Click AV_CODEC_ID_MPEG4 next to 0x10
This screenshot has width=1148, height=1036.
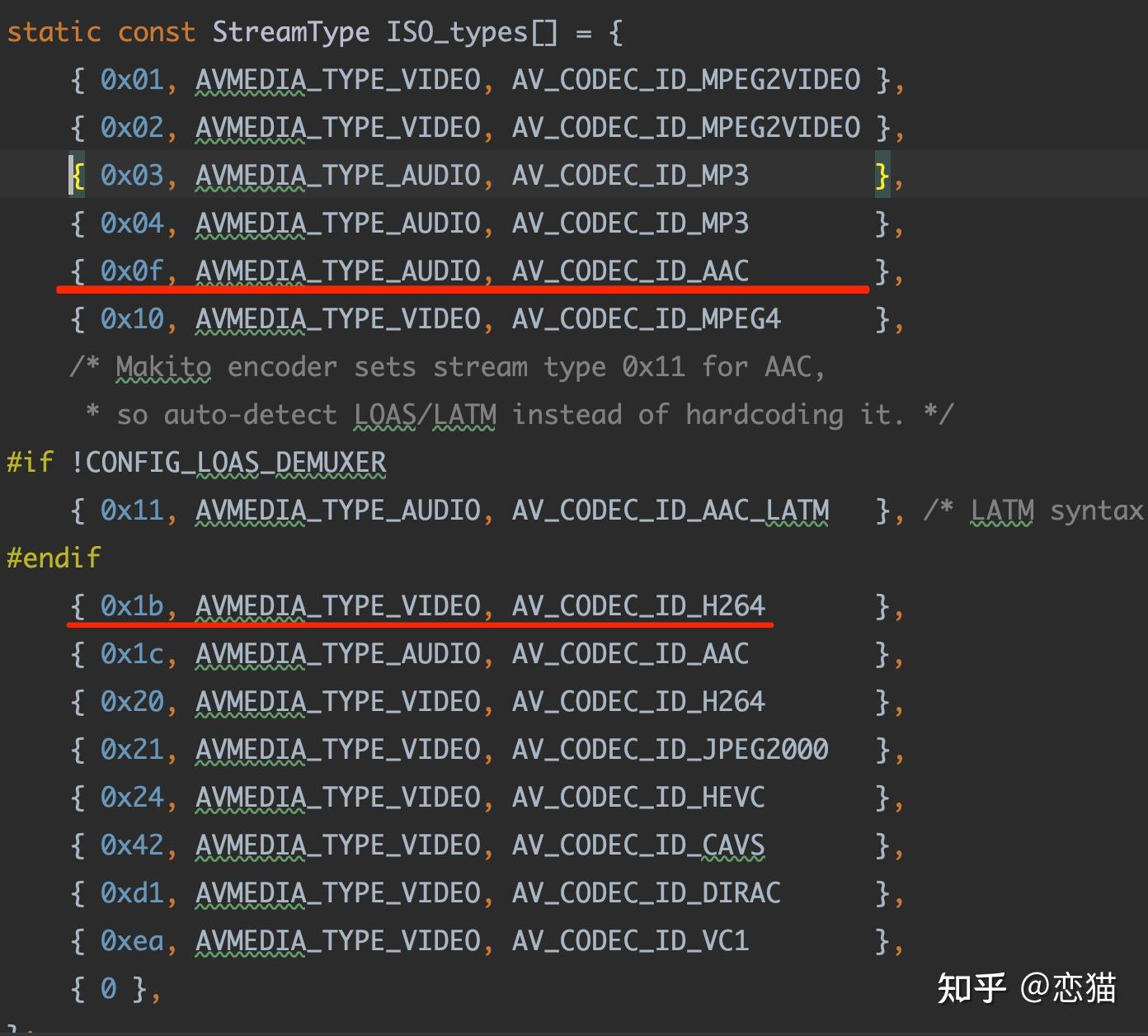point(646,318)
